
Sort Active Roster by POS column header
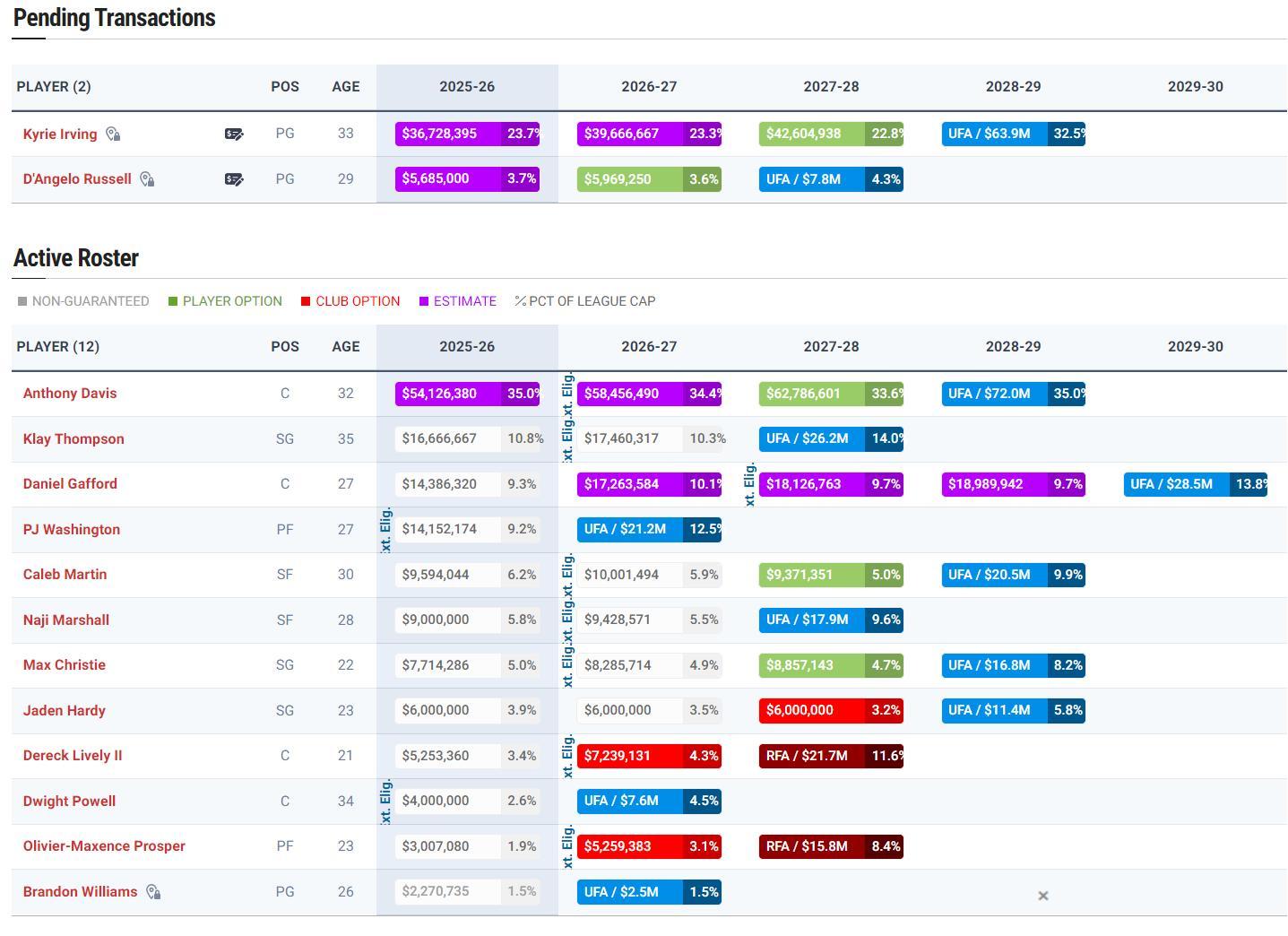point(285,347)
